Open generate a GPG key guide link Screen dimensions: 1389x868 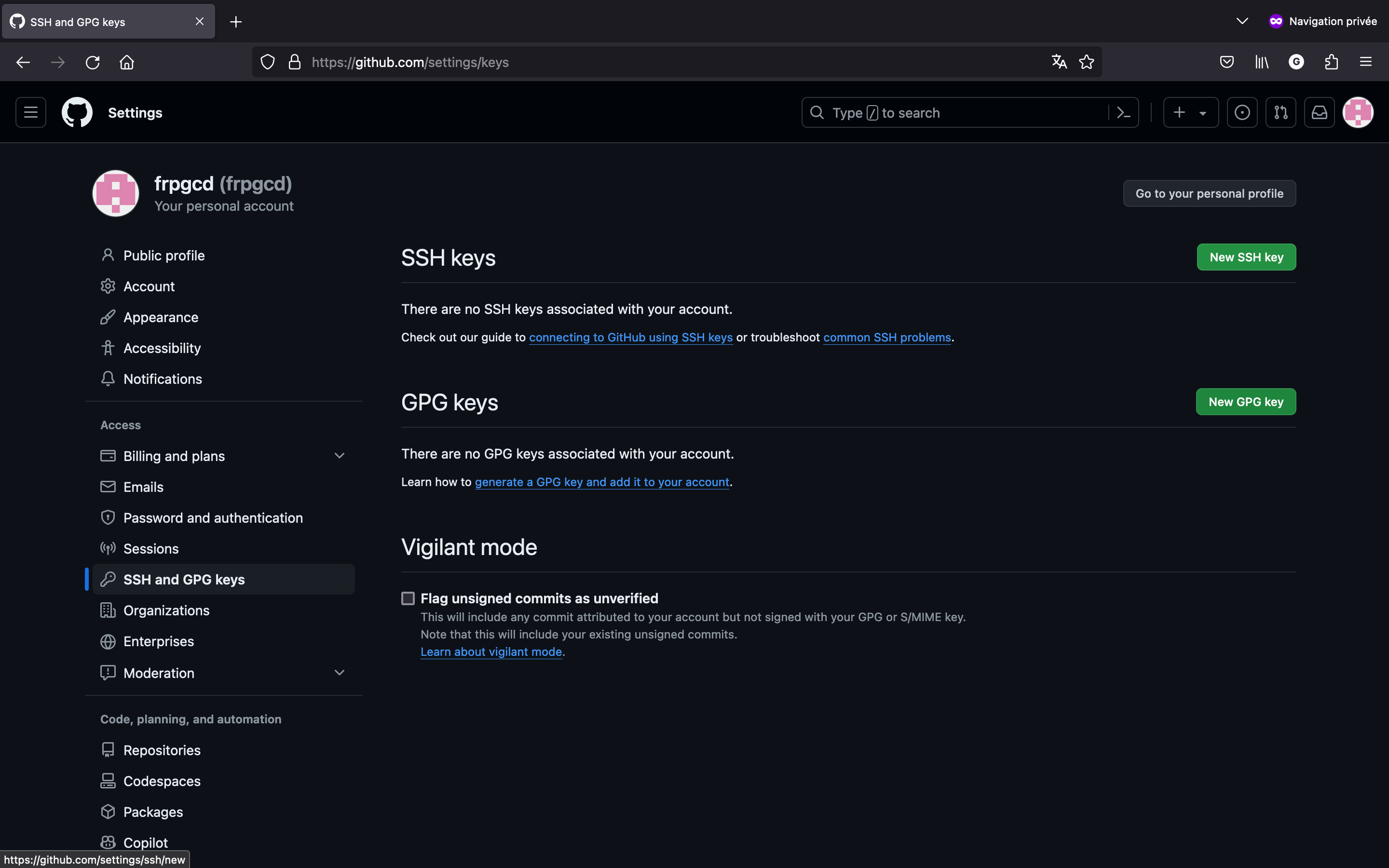(602, 482)
